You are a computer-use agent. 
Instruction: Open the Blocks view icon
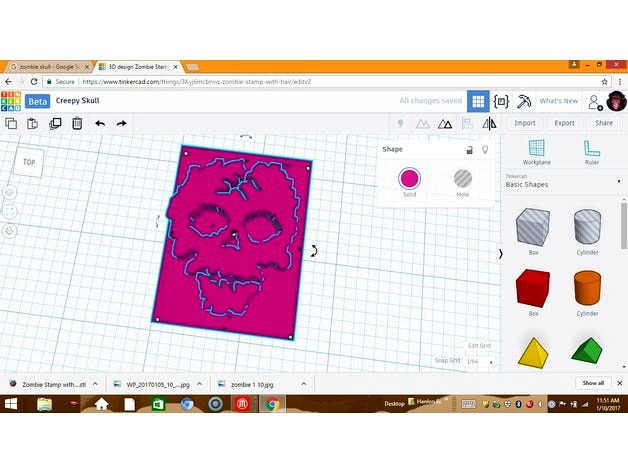click(x=501, y=101)
